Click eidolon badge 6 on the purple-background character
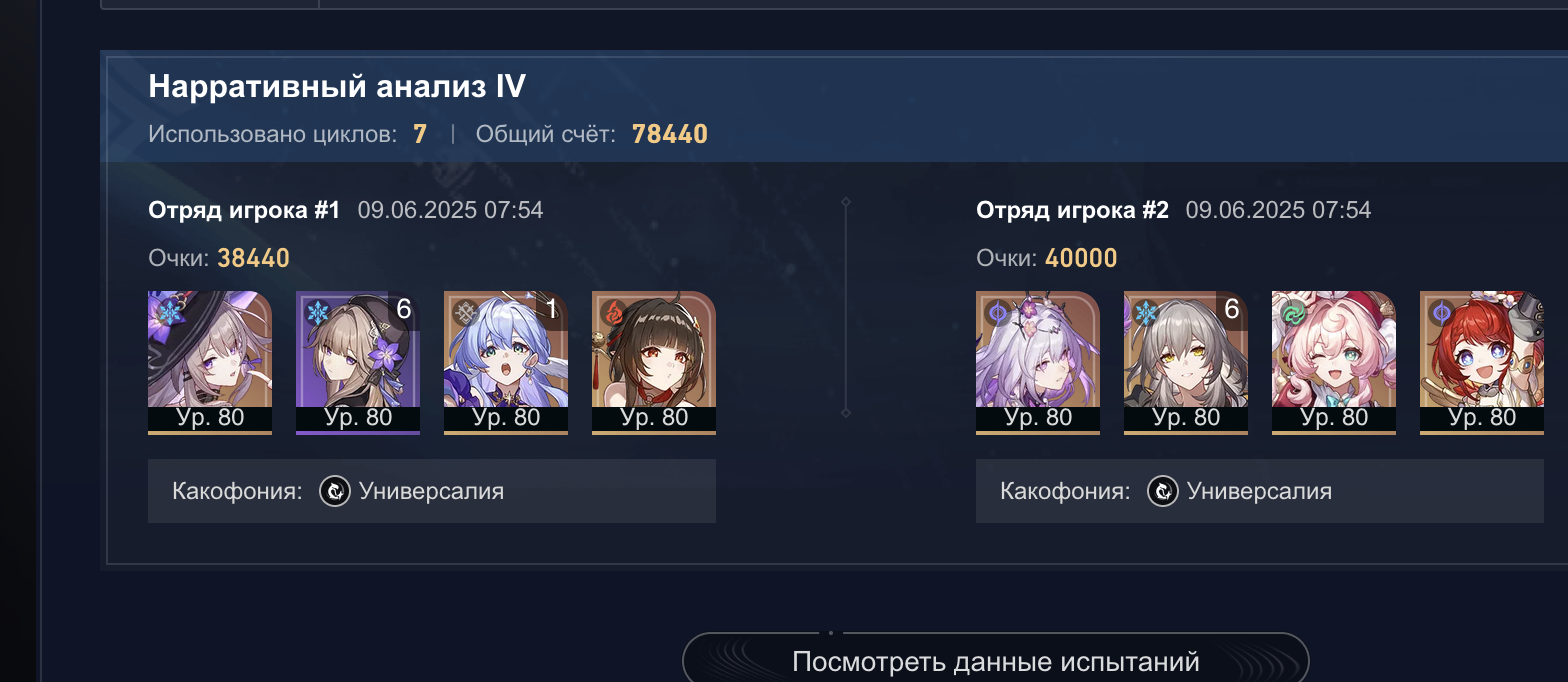Screen dimensions: 1568x682 coord(403,310)
